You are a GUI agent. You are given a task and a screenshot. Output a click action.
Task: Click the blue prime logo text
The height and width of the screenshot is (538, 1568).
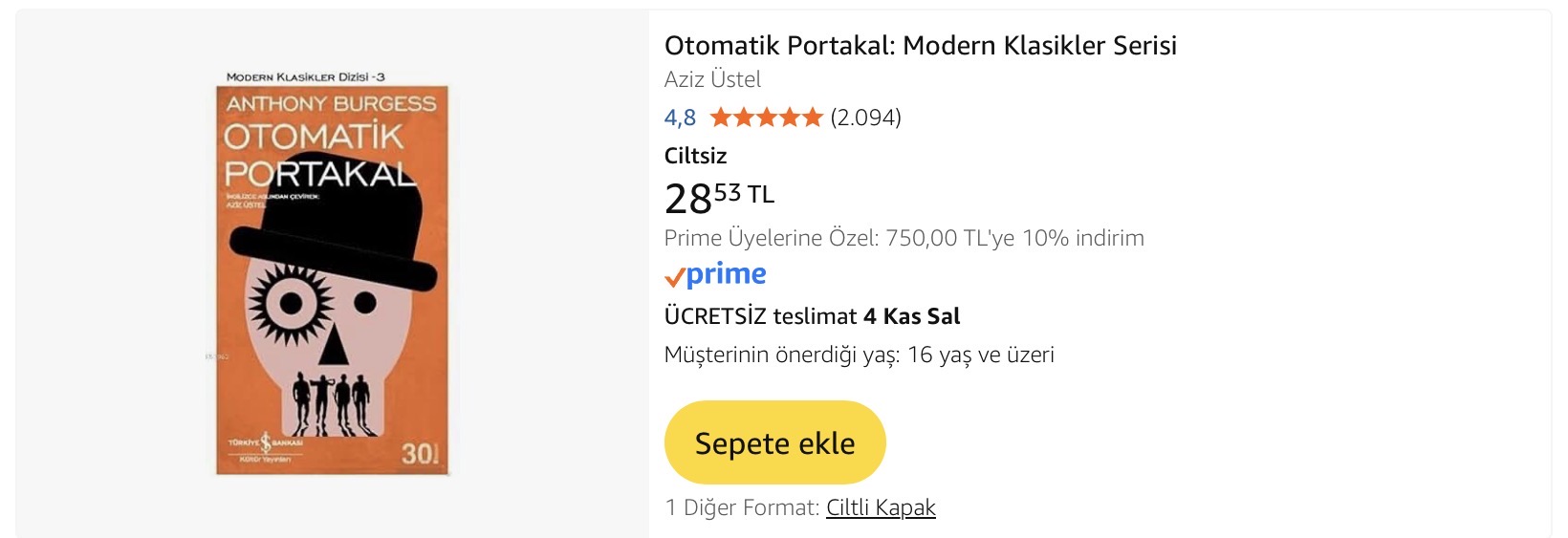[x=727, y=274]
